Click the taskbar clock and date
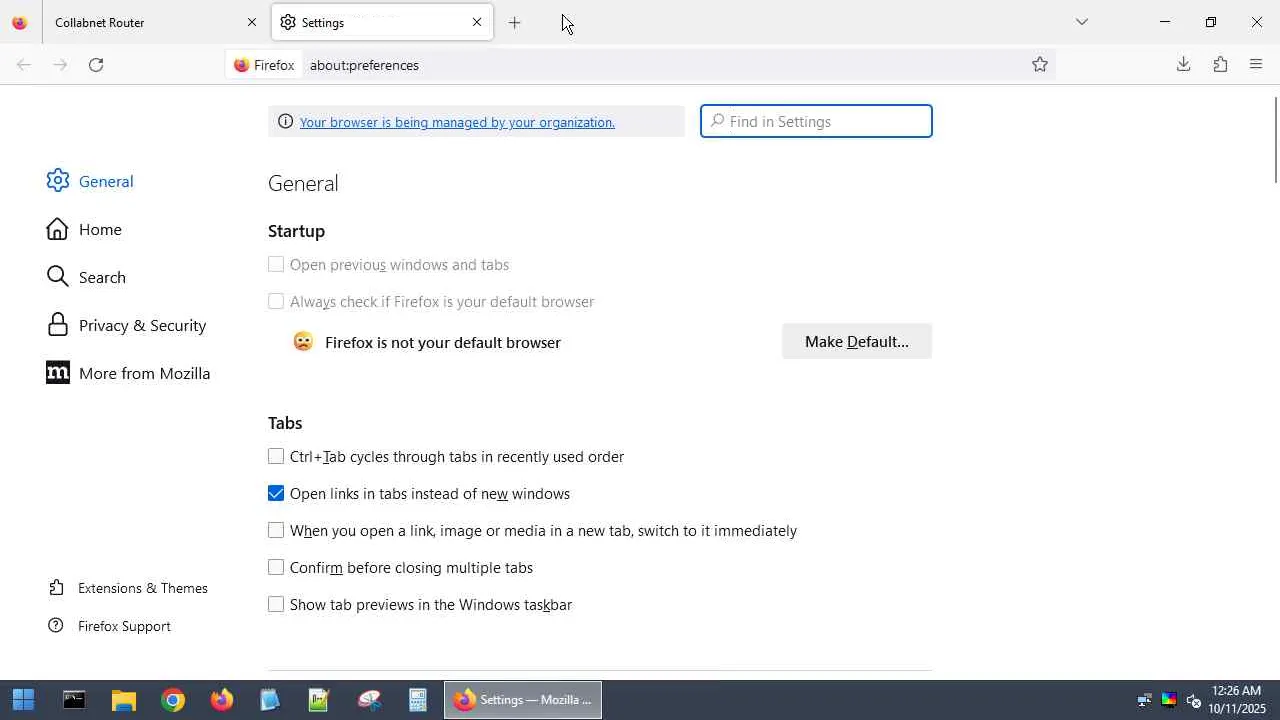 (1237, 700)
